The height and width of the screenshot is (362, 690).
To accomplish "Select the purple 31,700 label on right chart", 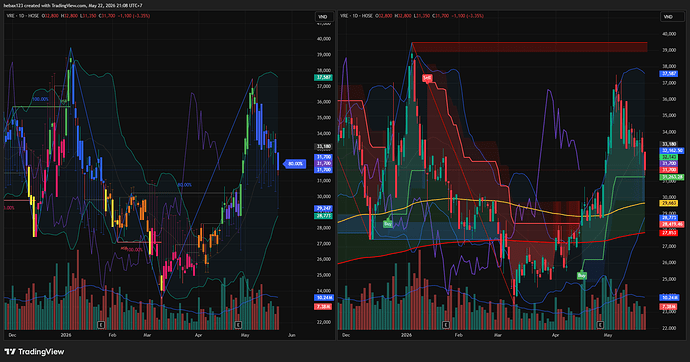I will coord(668,164).
